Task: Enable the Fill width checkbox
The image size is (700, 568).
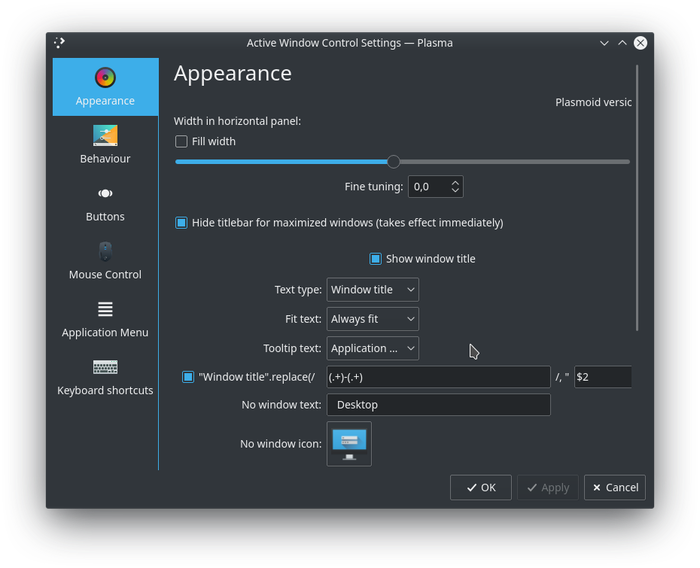Action: point(181,142)
